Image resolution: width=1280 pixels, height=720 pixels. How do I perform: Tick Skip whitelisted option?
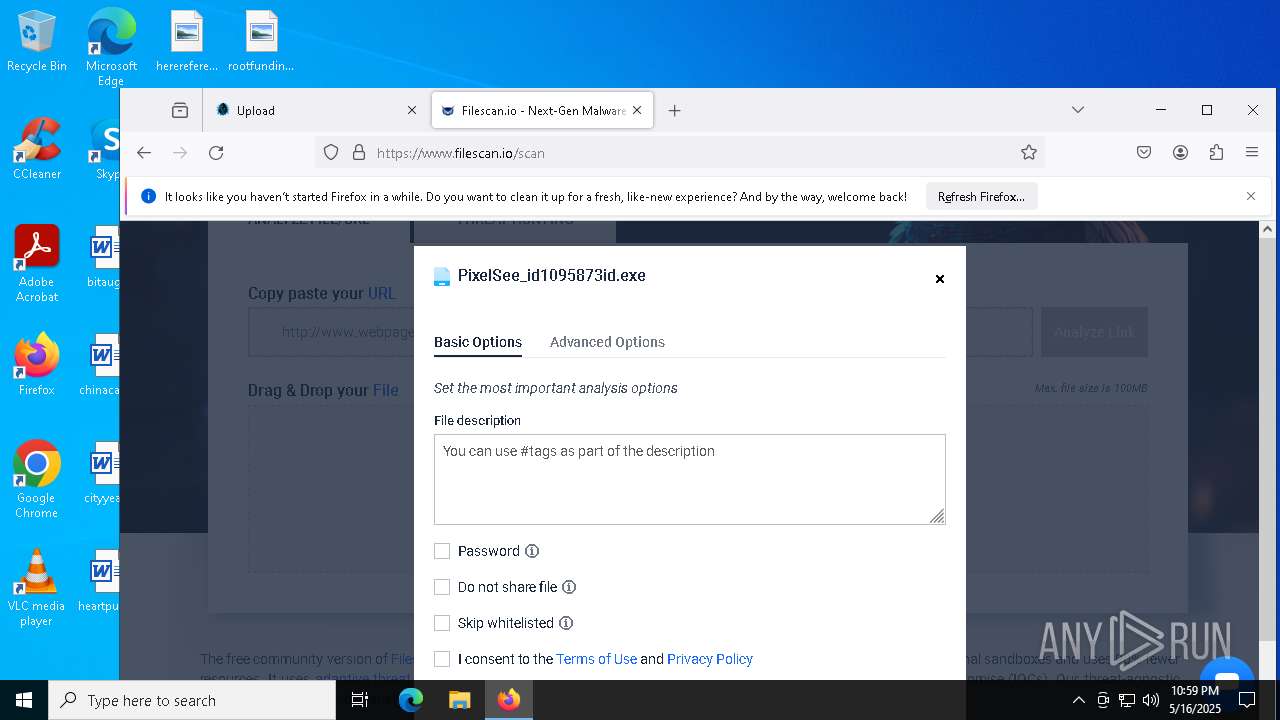click(442, 623)
